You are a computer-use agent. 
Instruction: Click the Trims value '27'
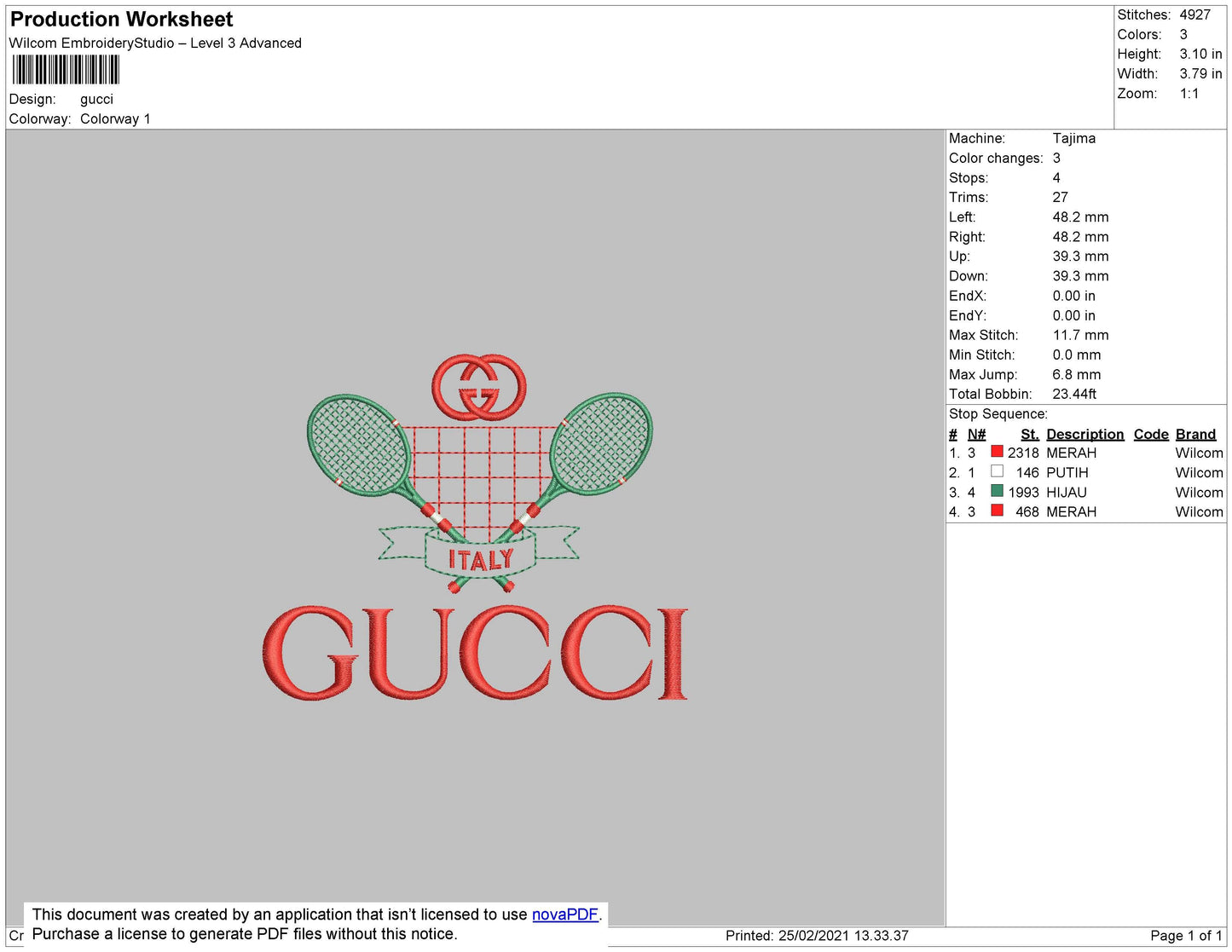click(1061, 197)
